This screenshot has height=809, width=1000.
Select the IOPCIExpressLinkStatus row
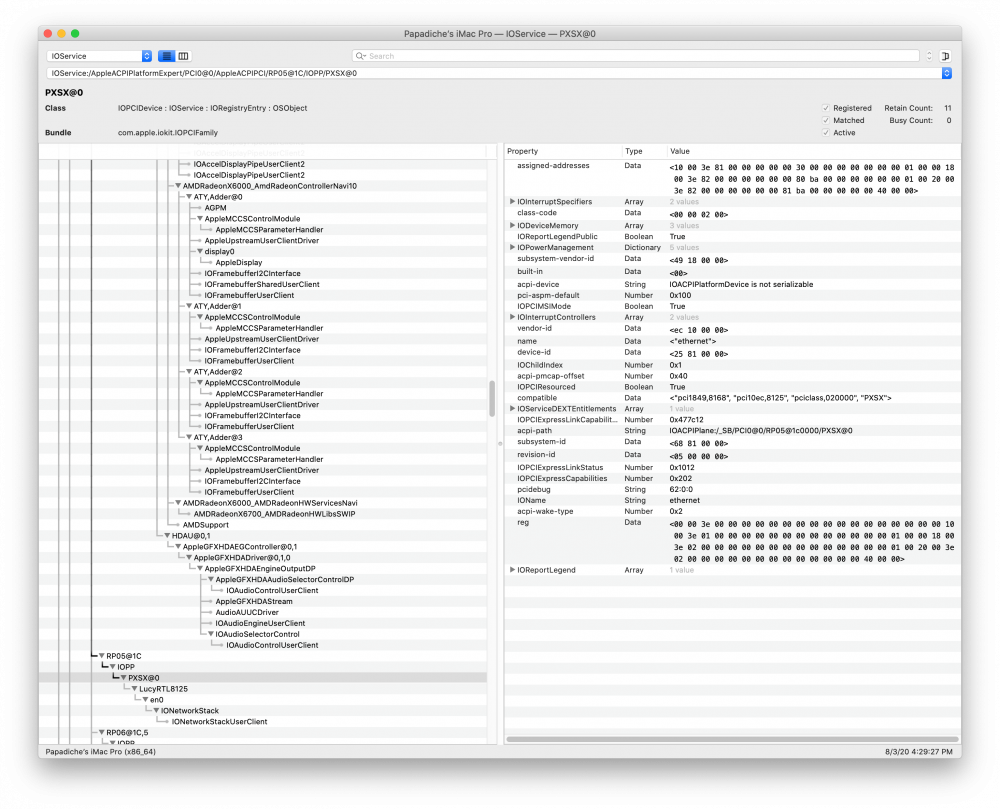[x=733, y=467]
